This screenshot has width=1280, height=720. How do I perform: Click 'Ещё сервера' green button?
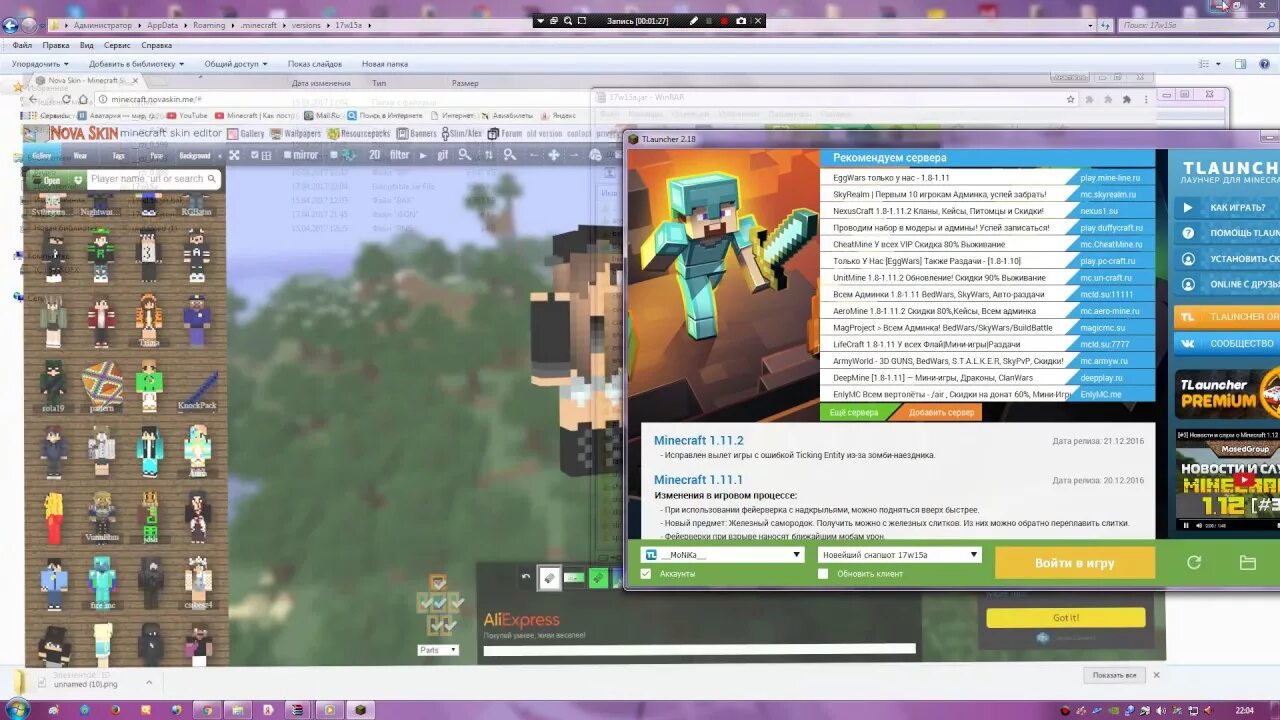coord(854,412)
